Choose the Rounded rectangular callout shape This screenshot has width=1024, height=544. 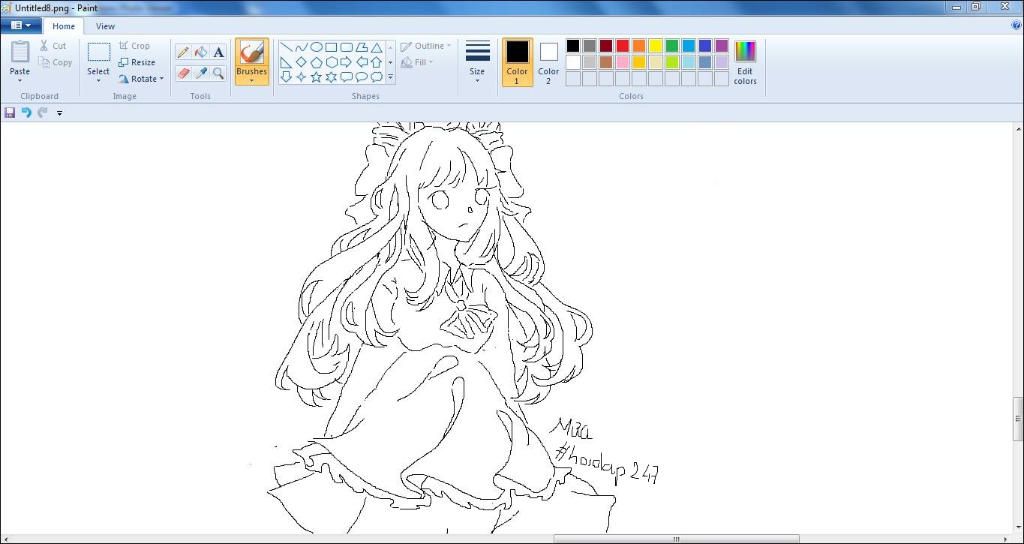pyautogui.click(x=346, y=76)
